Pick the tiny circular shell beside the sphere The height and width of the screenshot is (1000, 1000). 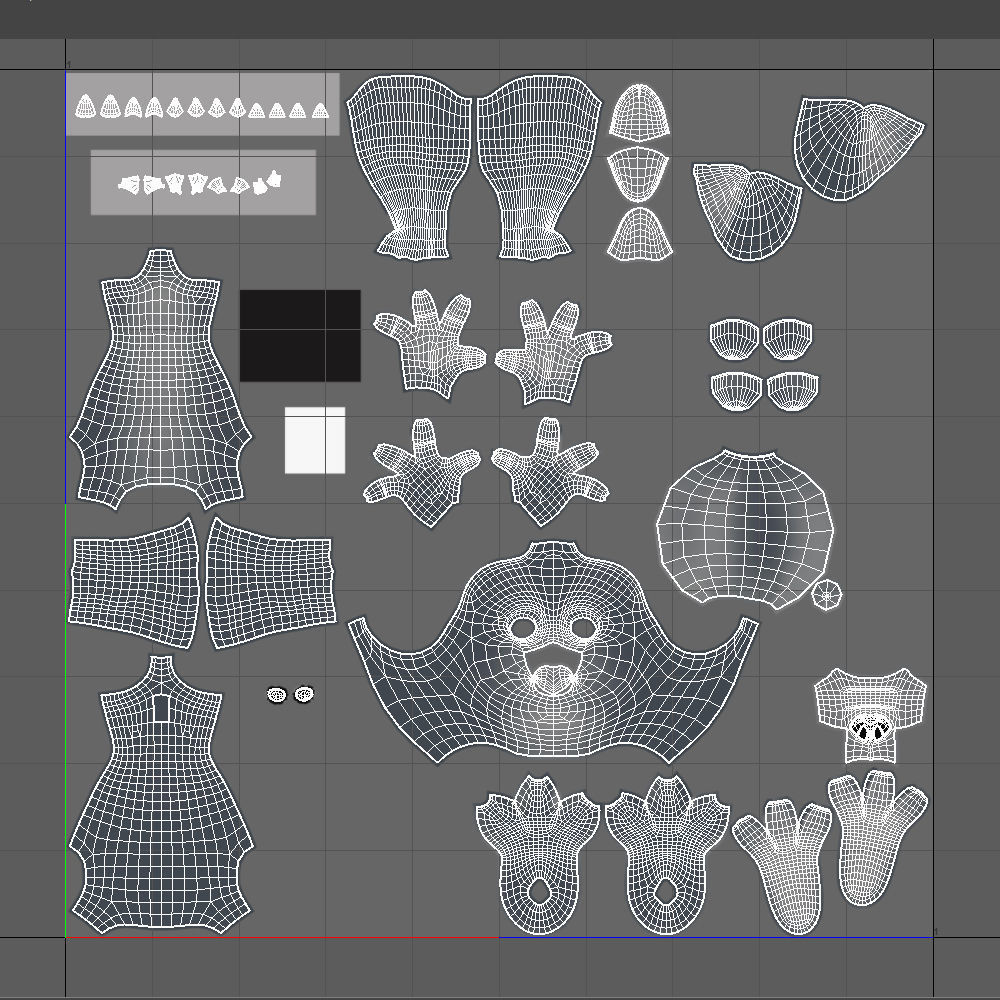(827, 594)
